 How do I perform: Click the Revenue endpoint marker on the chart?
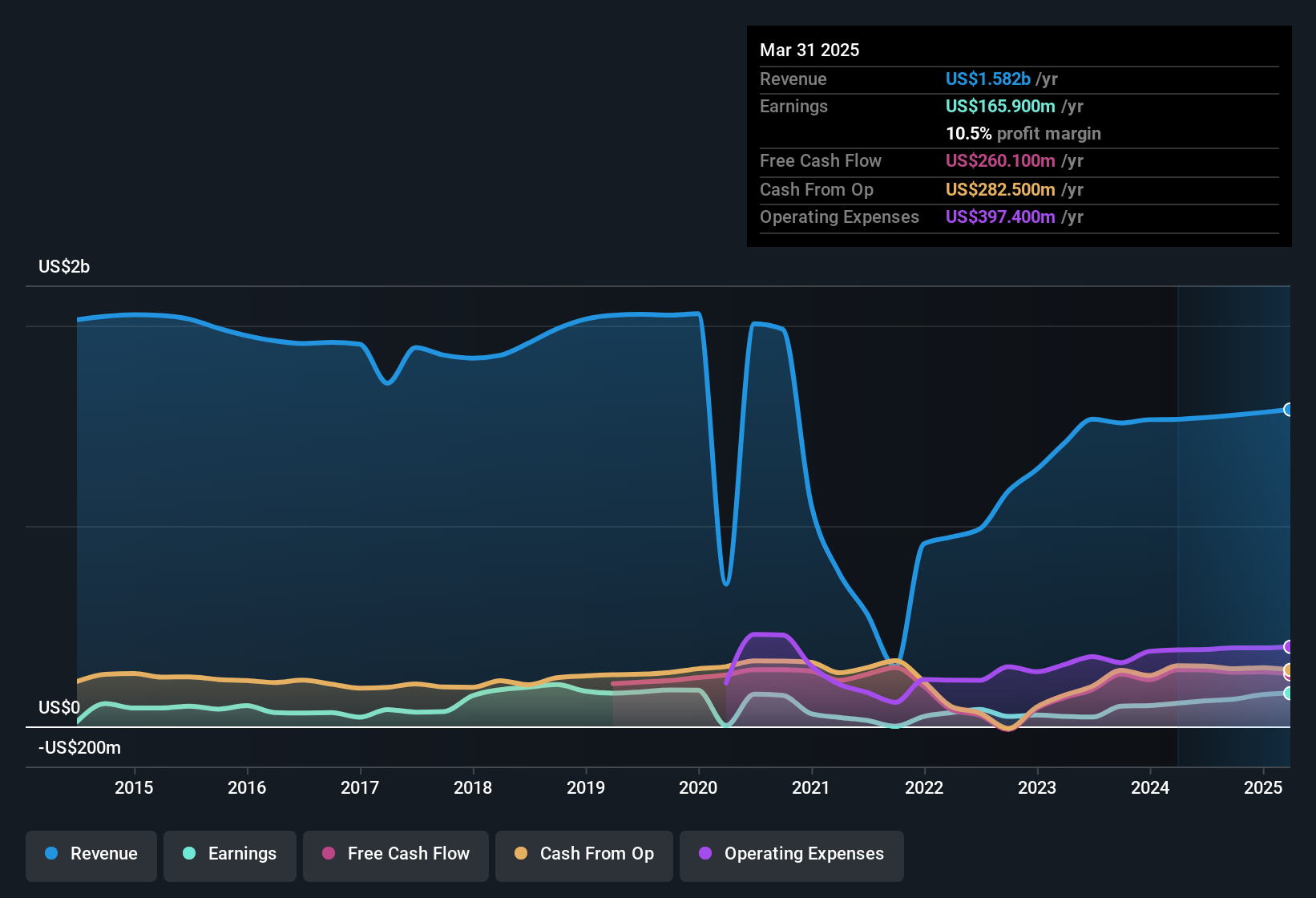tap(1289, 410)
